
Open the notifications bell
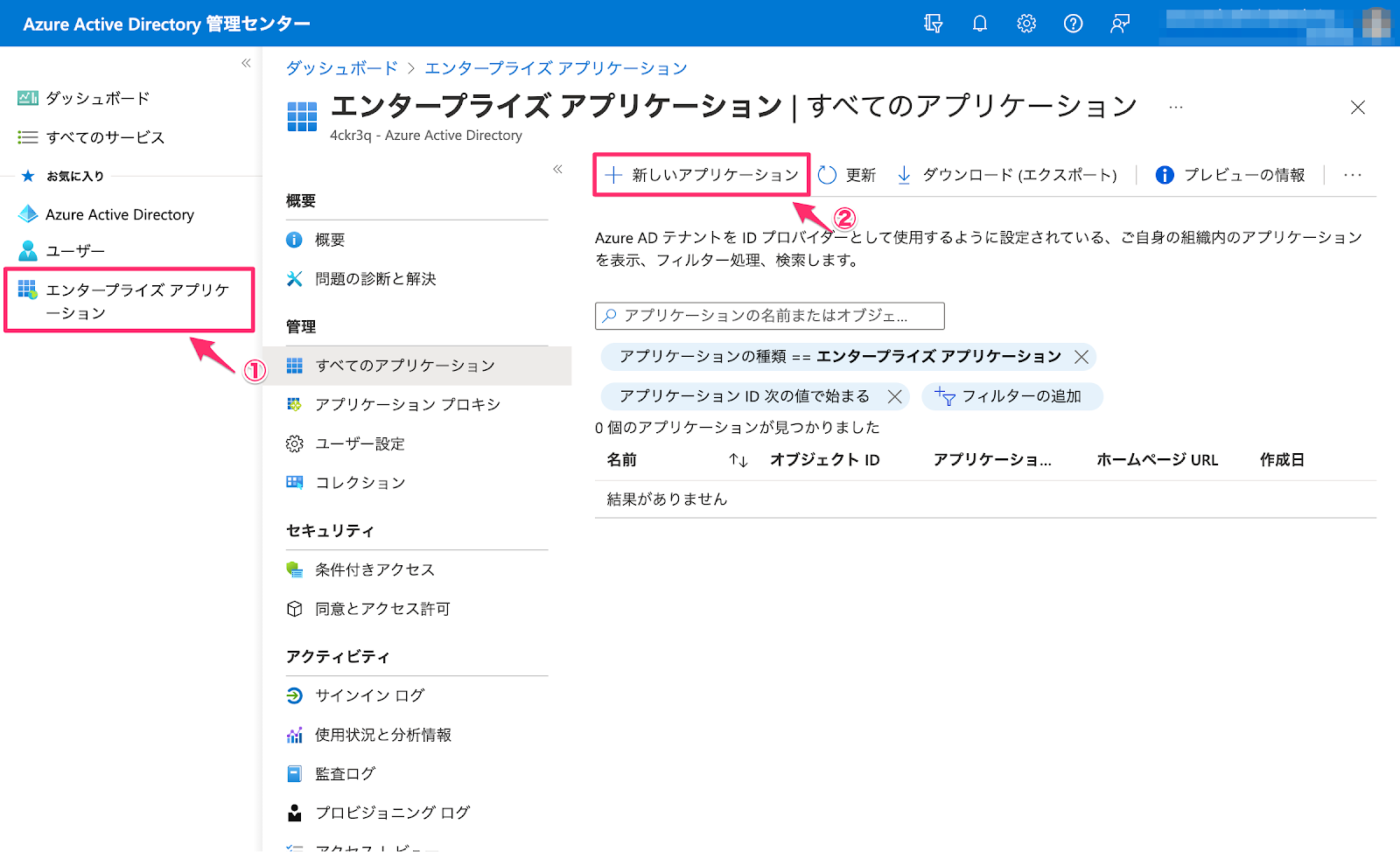[980, 24]
